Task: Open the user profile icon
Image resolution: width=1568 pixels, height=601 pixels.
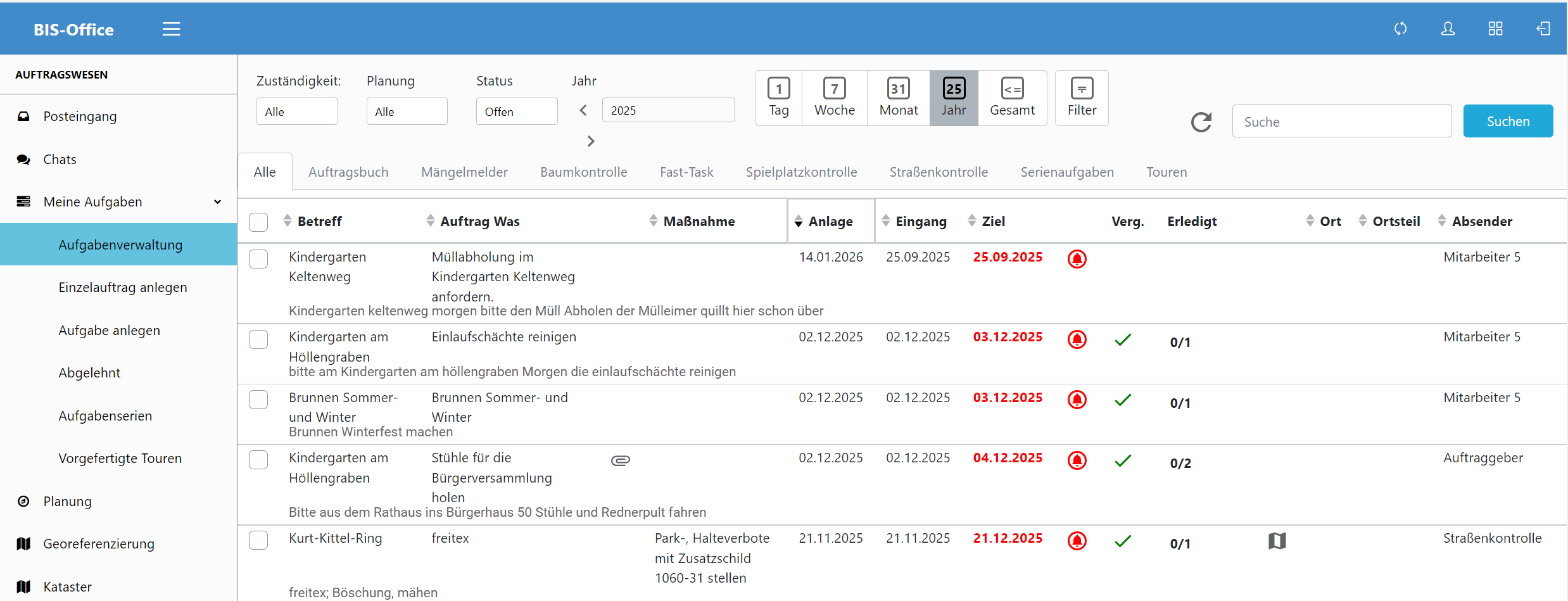Action: coord(1448,28)
